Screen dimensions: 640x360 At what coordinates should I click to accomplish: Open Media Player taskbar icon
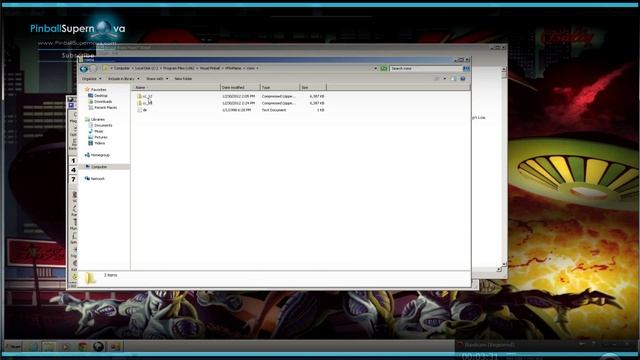[66, 347]
